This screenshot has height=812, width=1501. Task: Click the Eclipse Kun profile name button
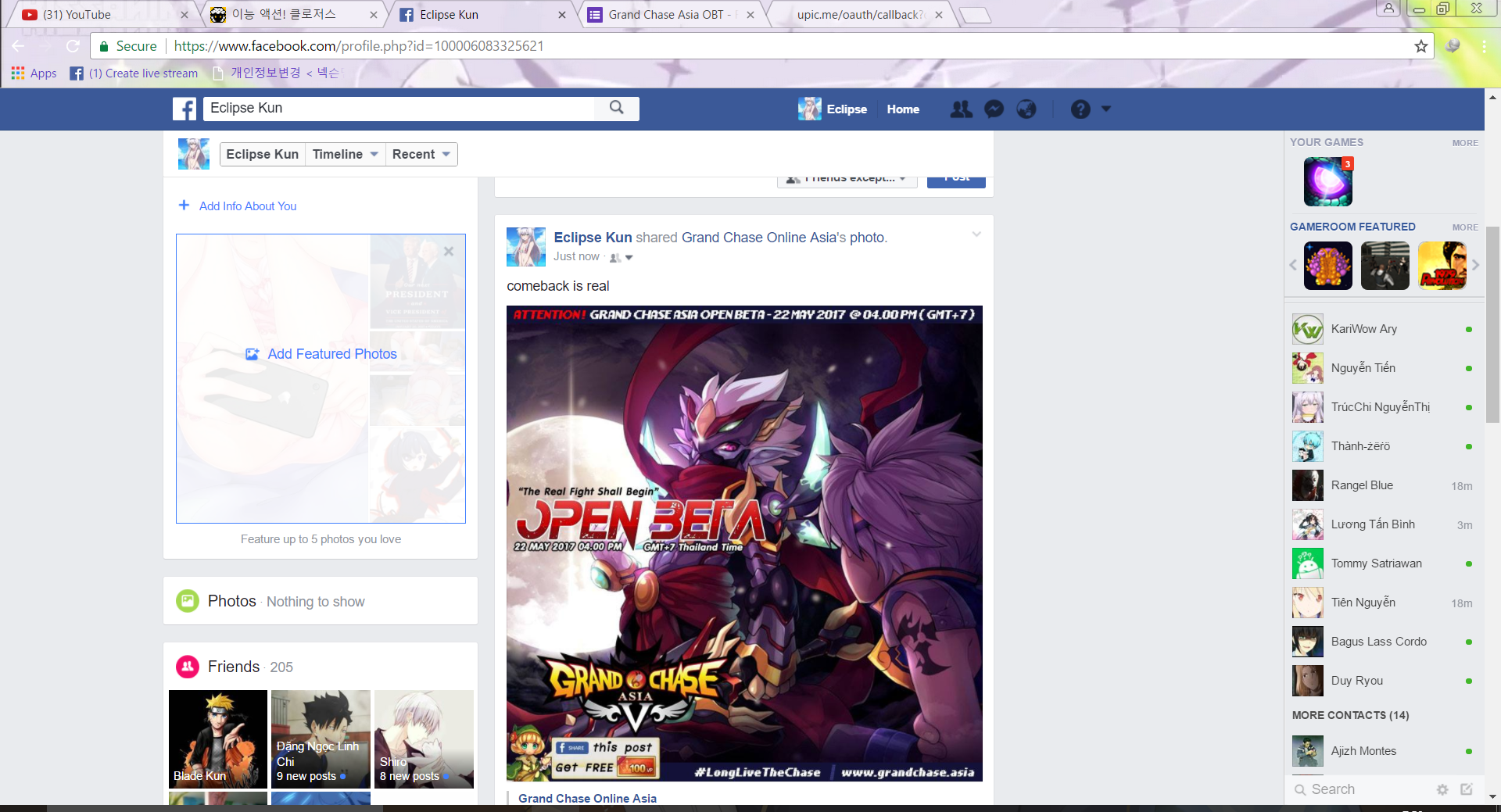coord(262,154)
